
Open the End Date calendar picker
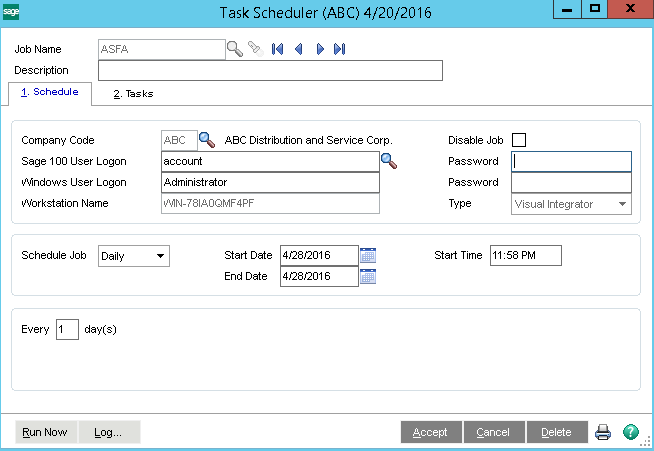(x=368, y=276)
